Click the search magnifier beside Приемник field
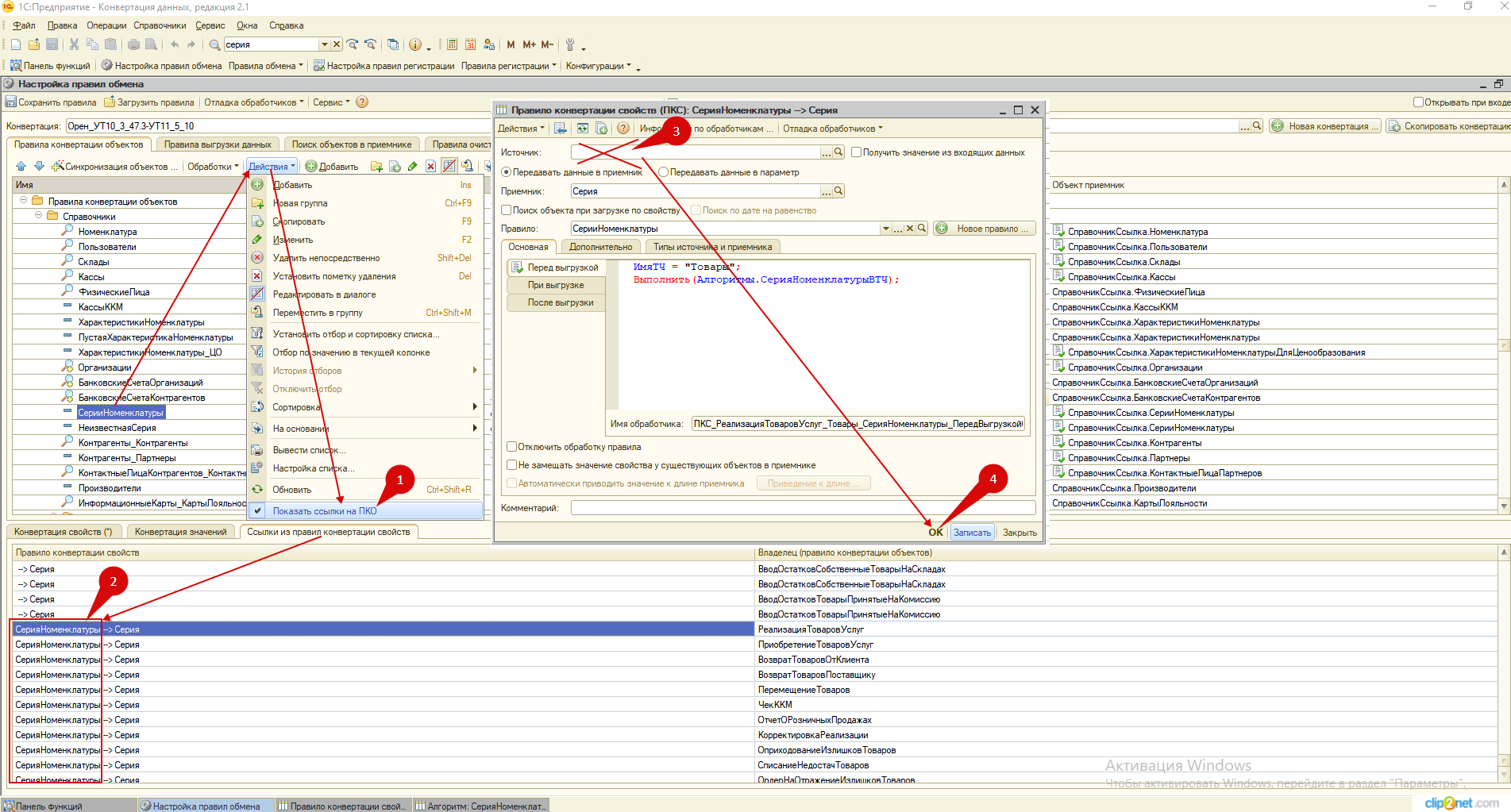 (838, 191)
